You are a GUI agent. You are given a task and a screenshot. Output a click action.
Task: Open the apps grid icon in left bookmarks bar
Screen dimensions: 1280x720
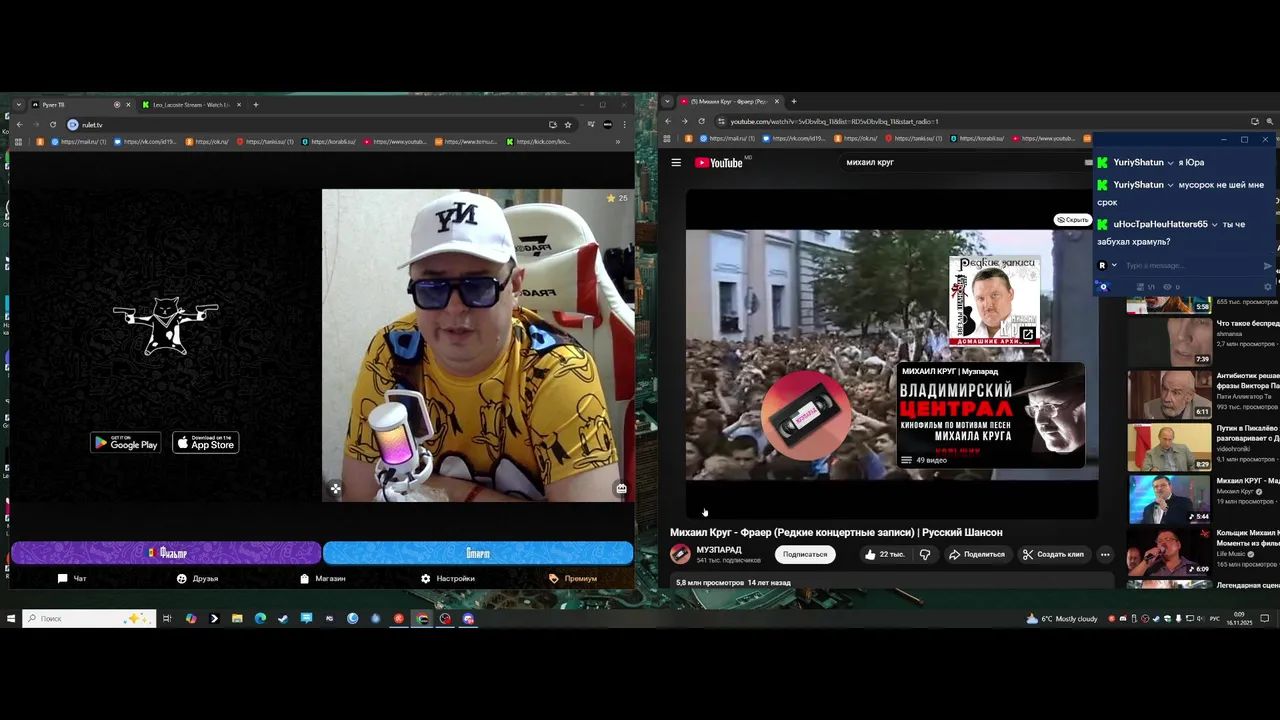coord(18,142)
